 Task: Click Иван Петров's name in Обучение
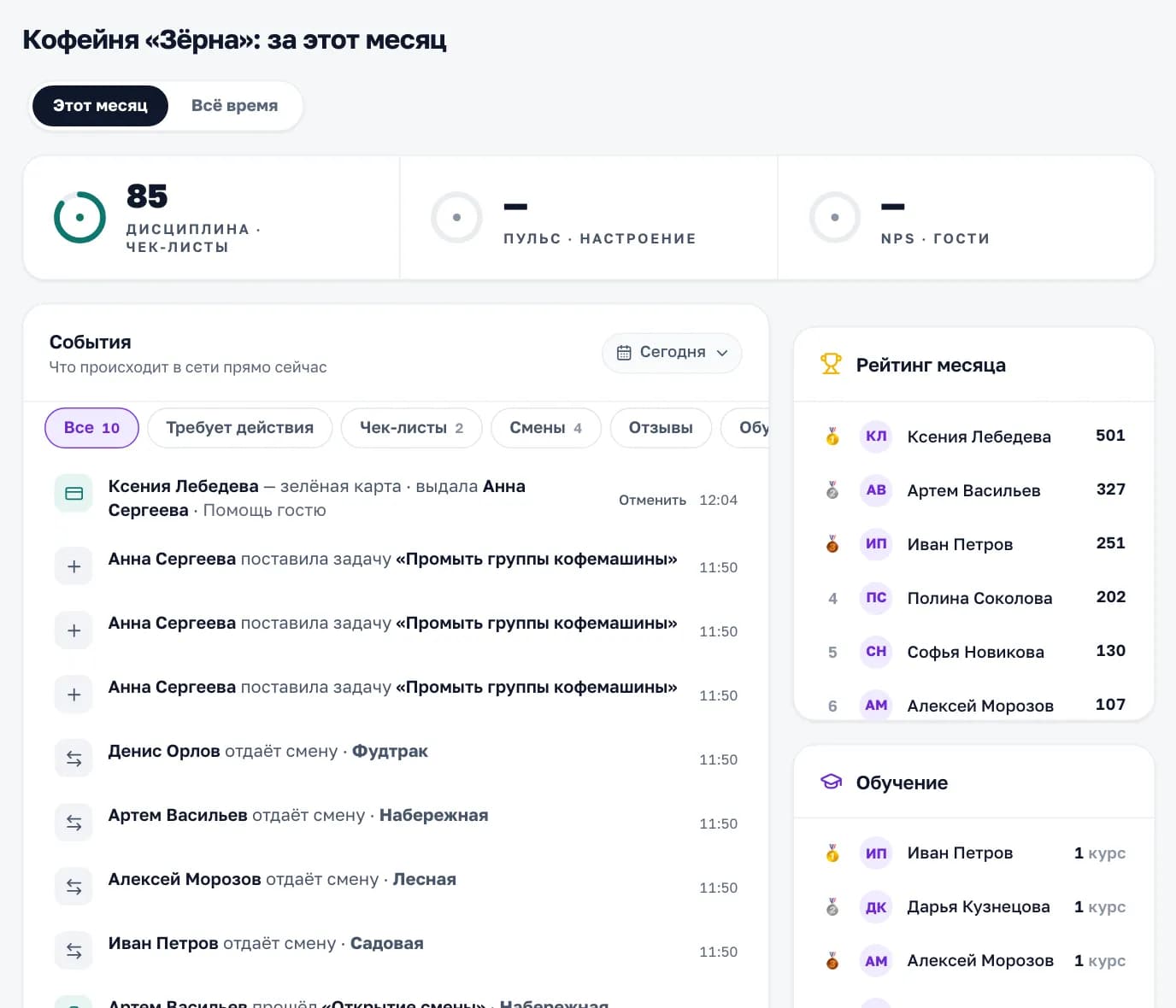(x=960, y=853)
